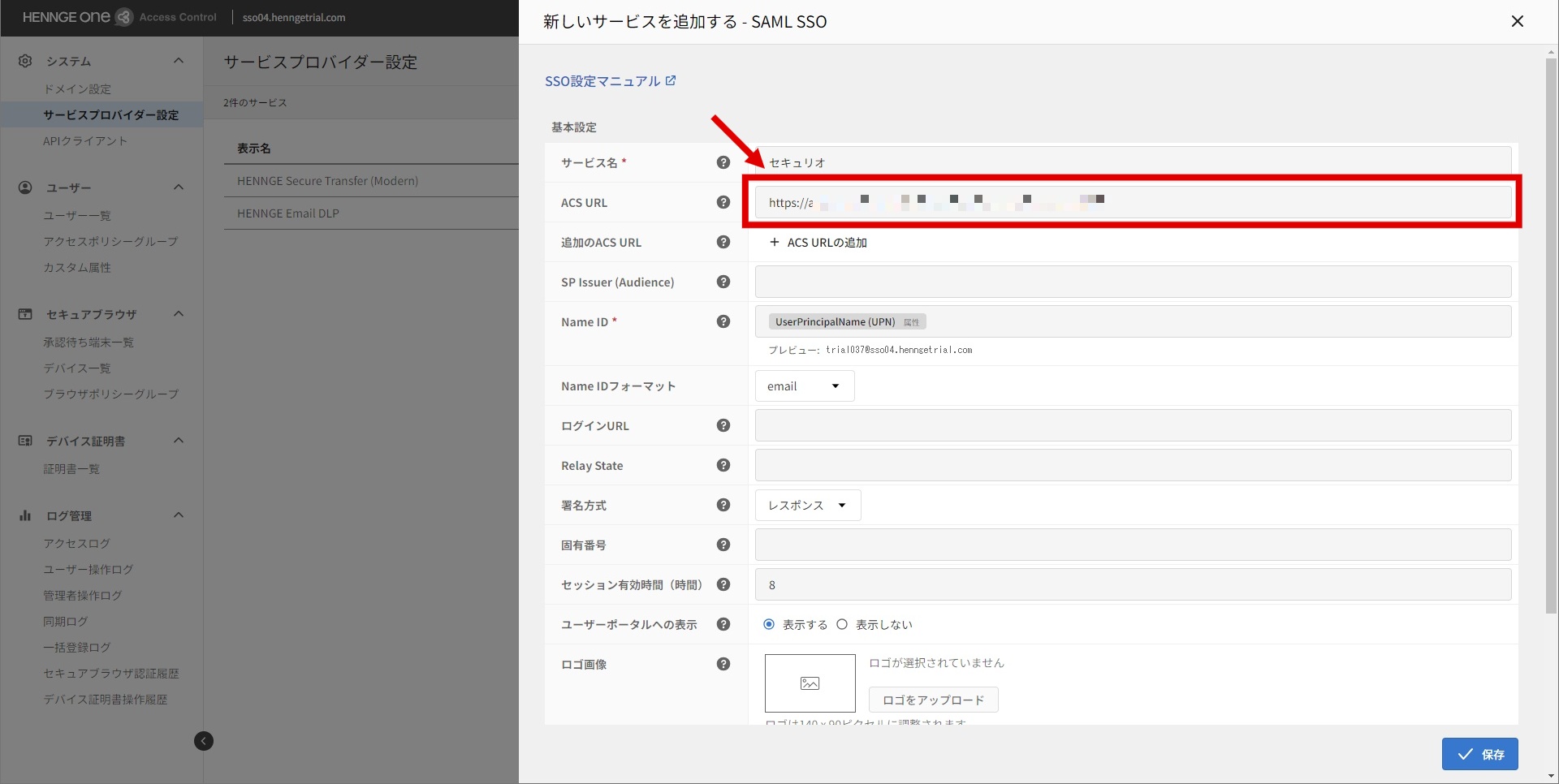Click the help icon for ロゴ画像
1559x784 pixels.
(723, 664)
